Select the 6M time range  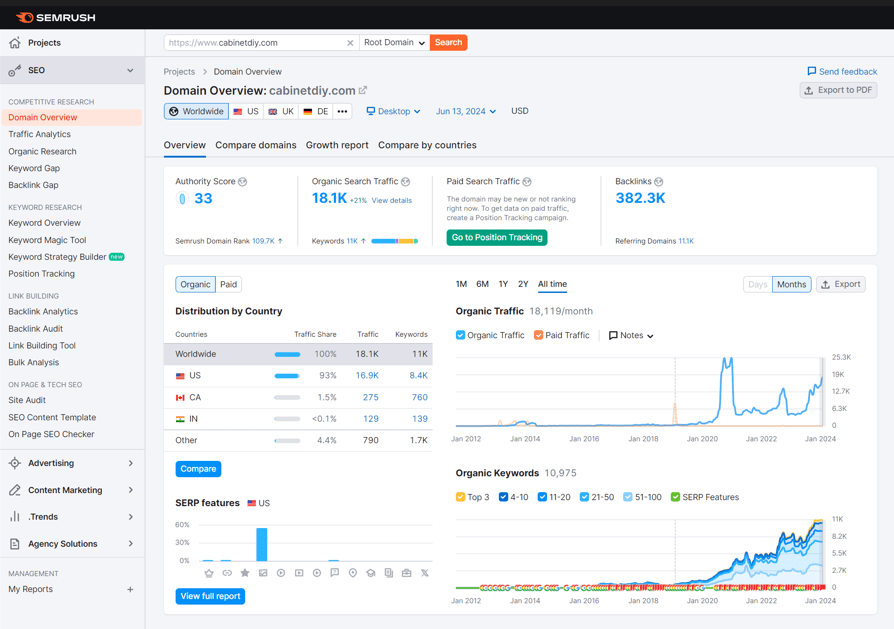[482, 284]
